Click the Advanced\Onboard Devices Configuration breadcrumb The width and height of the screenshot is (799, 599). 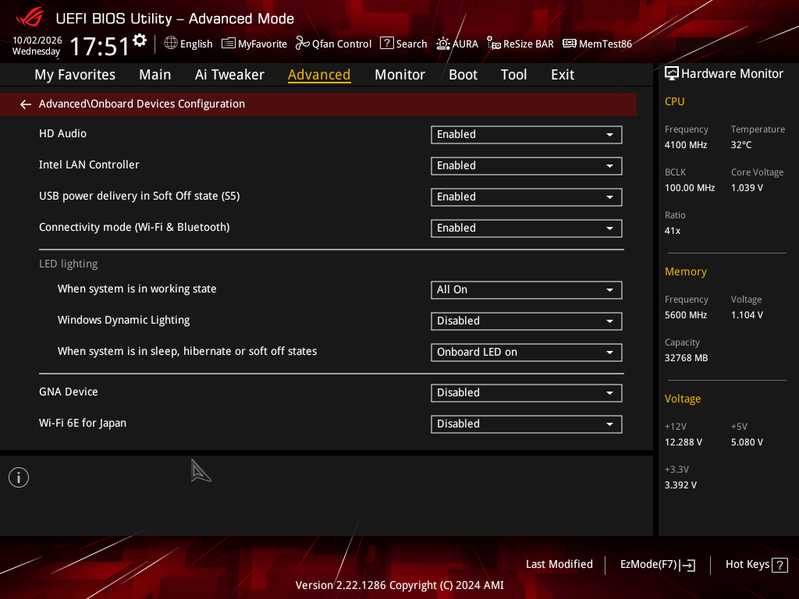[x=142, y=104]
